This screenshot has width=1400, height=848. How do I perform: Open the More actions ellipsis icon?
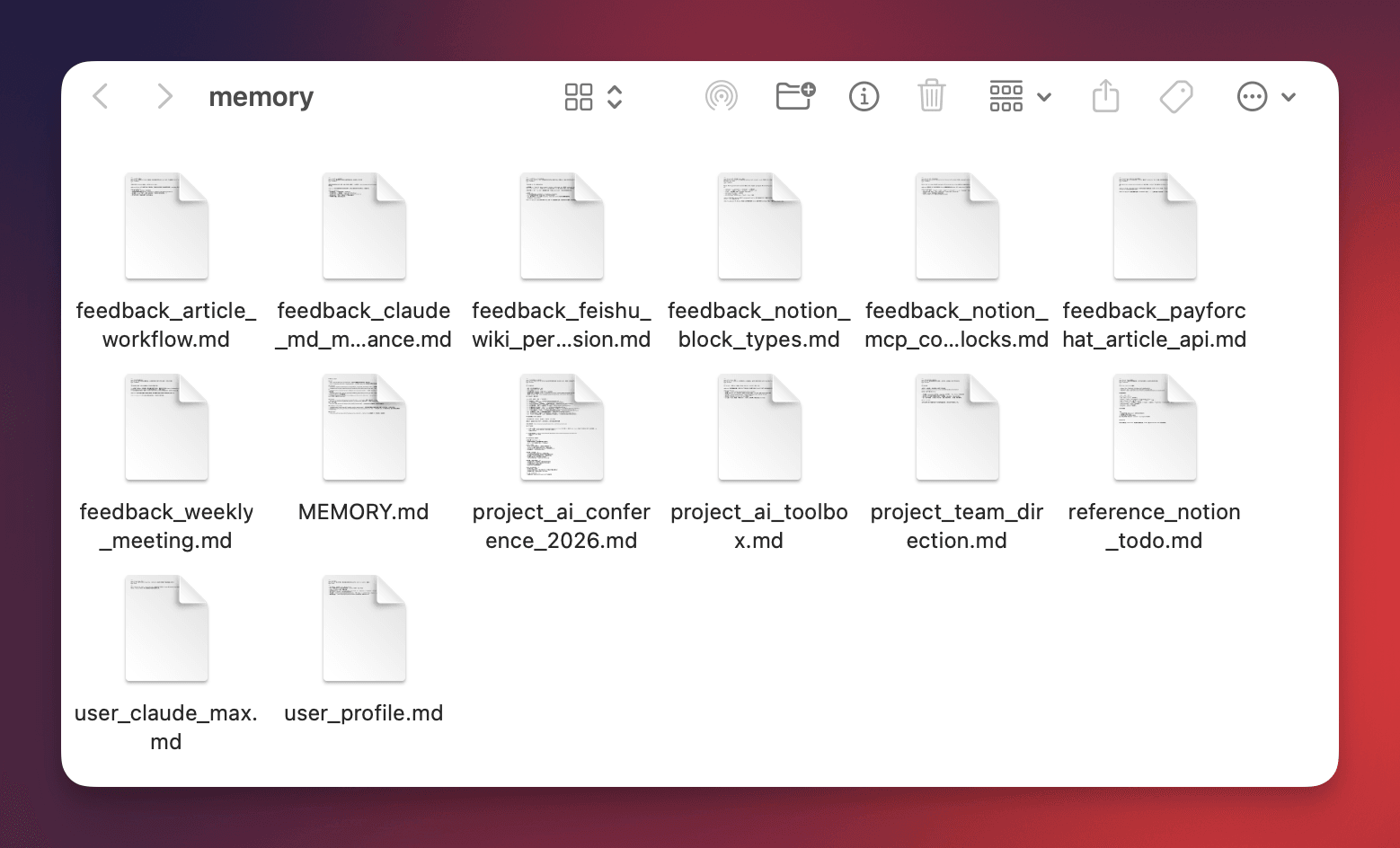click(1253, 96)
